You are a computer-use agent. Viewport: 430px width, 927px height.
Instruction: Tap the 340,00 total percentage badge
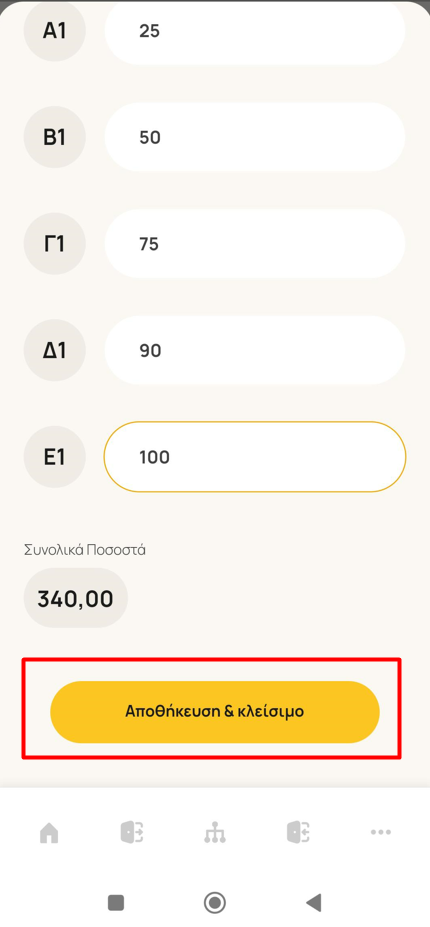click(76, 598)
